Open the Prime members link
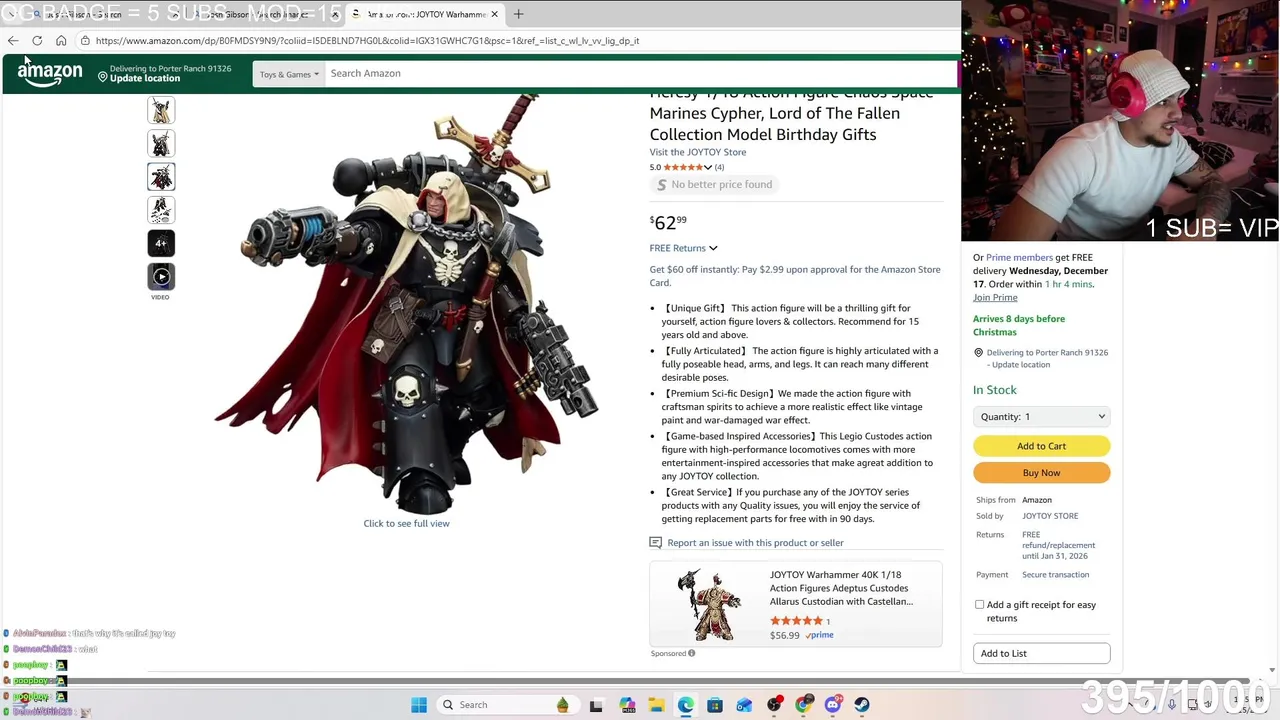The width and height of the screenshot is (1280, 720). click(x=1019, y=257)
